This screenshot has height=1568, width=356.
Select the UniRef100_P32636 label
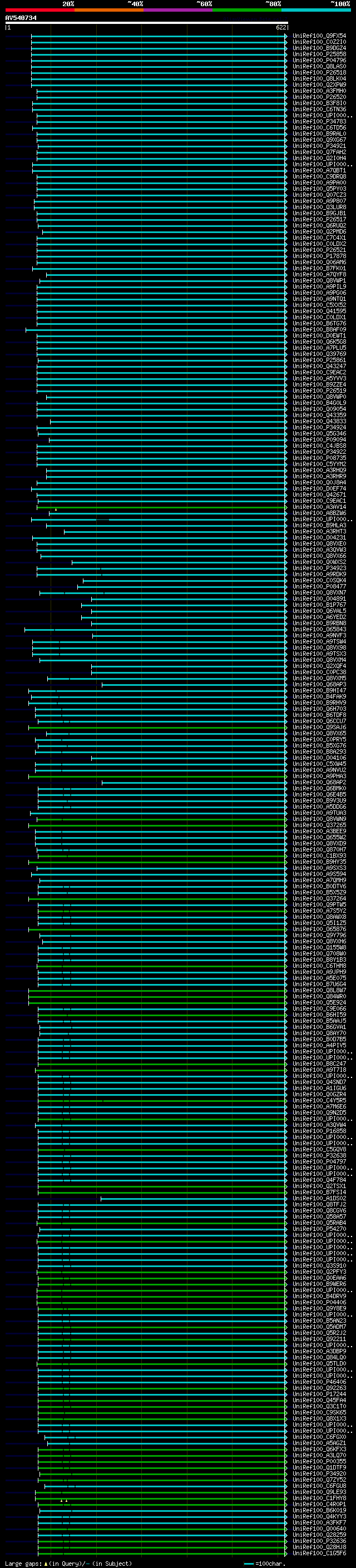tap(319, 1541)
